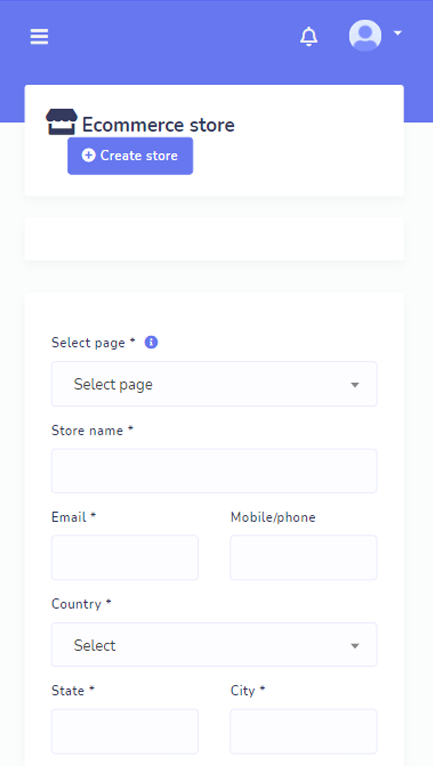Click the Create store button

coord(130,156)
